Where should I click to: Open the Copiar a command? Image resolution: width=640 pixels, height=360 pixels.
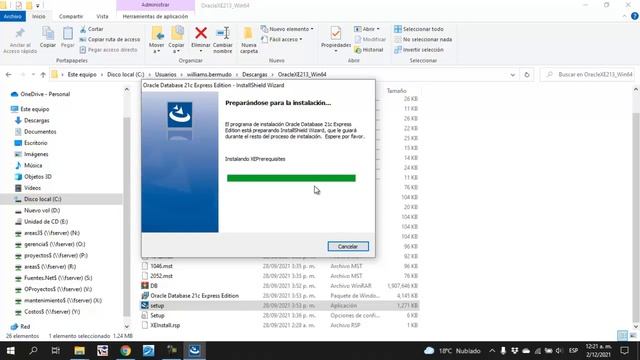point(177,40)
